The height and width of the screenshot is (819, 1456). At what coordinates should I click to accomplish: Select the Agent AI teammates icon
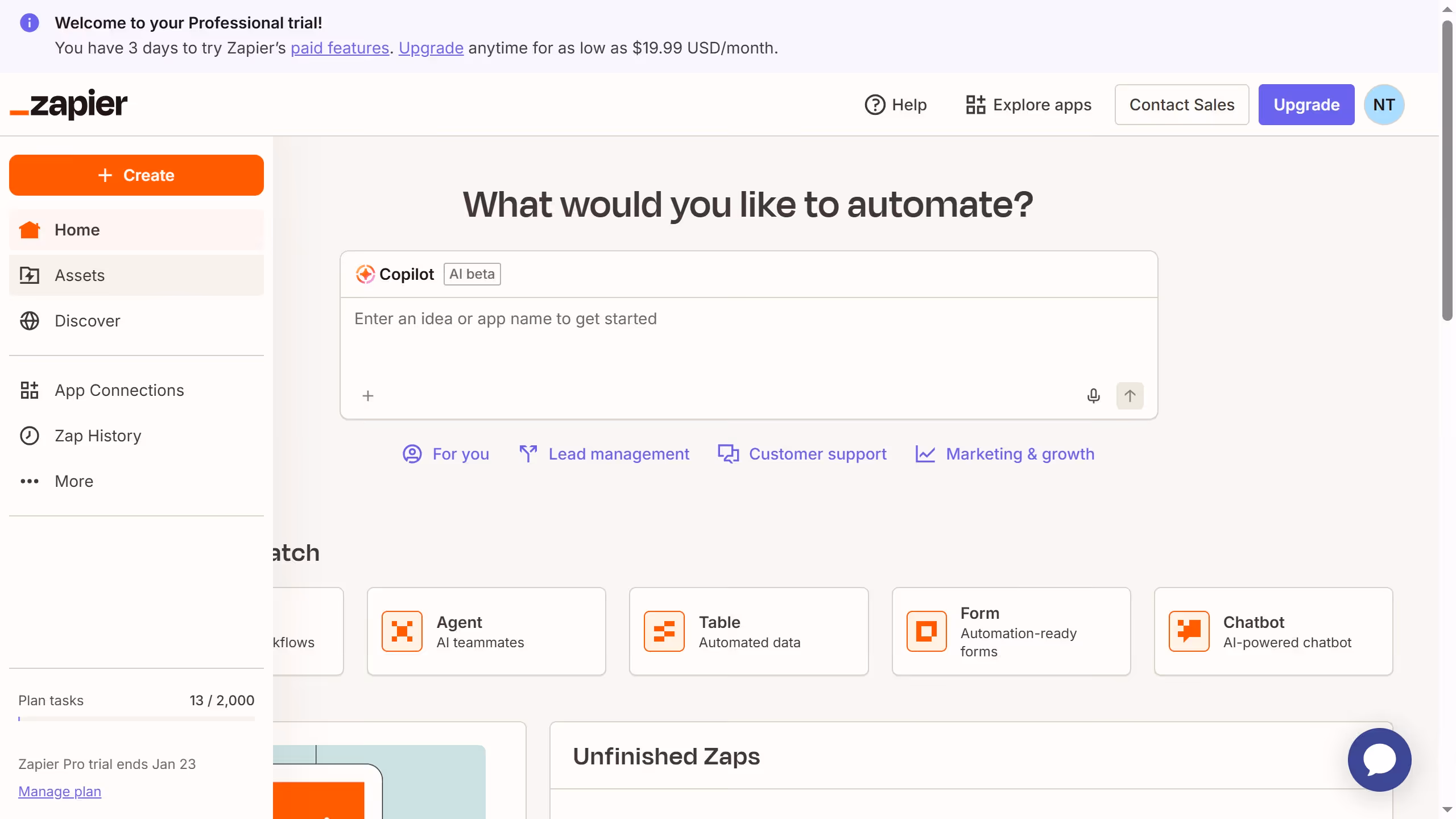pyautogui.click(x=402, y=631)
